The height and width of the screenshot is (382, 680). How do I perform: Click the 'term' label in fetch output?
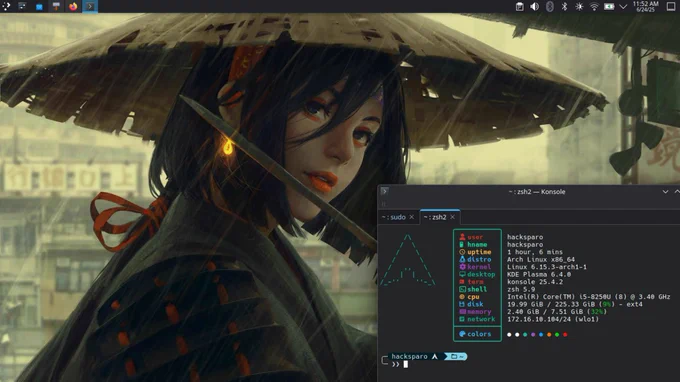[x=475, y=282]
